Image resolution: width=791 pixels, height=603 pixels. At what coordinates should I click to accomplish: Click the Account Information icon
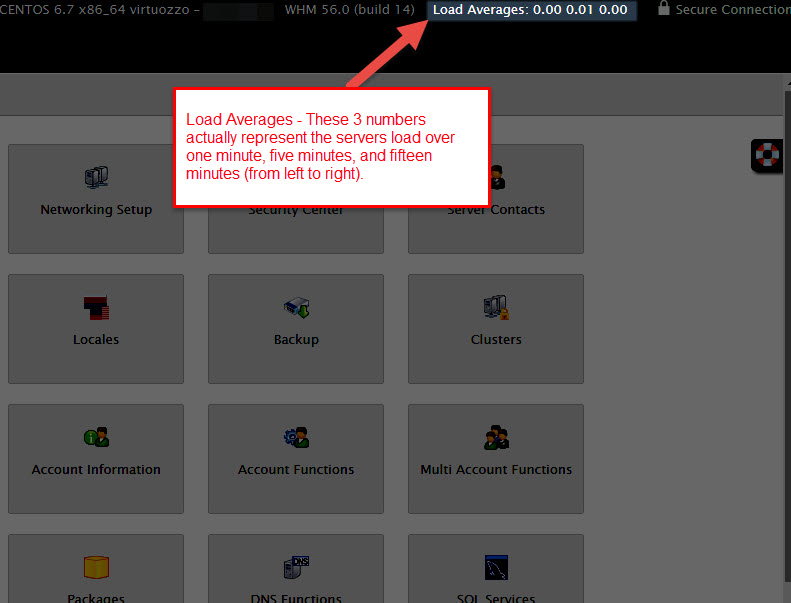click(x=96, y=437)
